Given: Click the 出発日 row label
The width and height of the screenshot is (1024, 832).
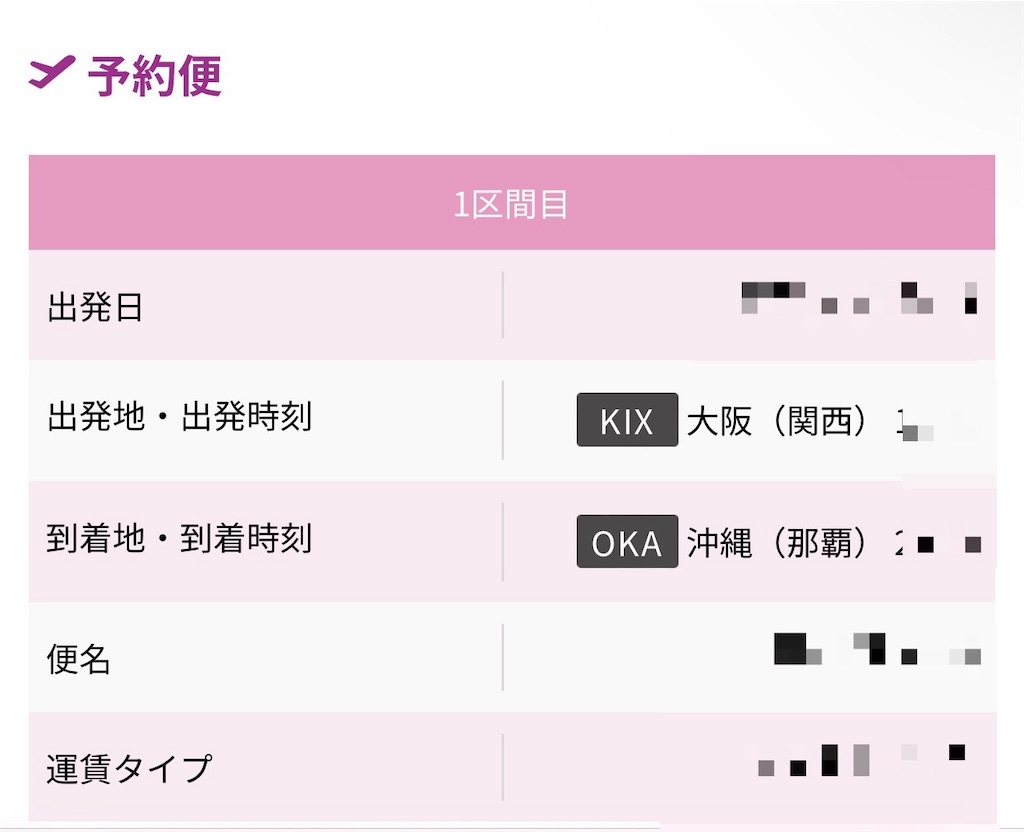Looking at the screenshot, I should [x=95, y=306].
